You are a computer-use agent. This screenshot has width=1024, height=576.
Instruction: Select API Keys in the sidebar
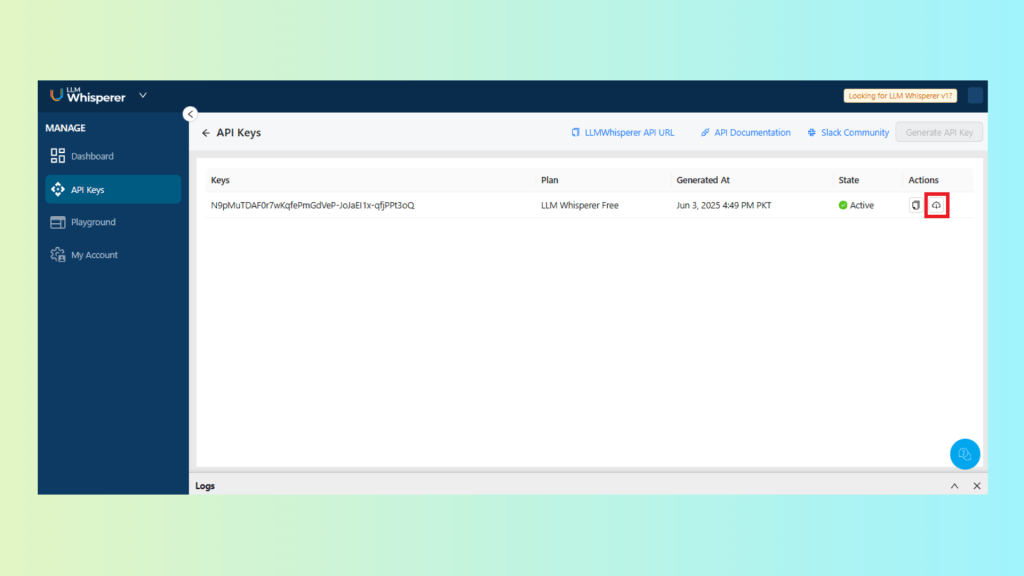(112, 189)
